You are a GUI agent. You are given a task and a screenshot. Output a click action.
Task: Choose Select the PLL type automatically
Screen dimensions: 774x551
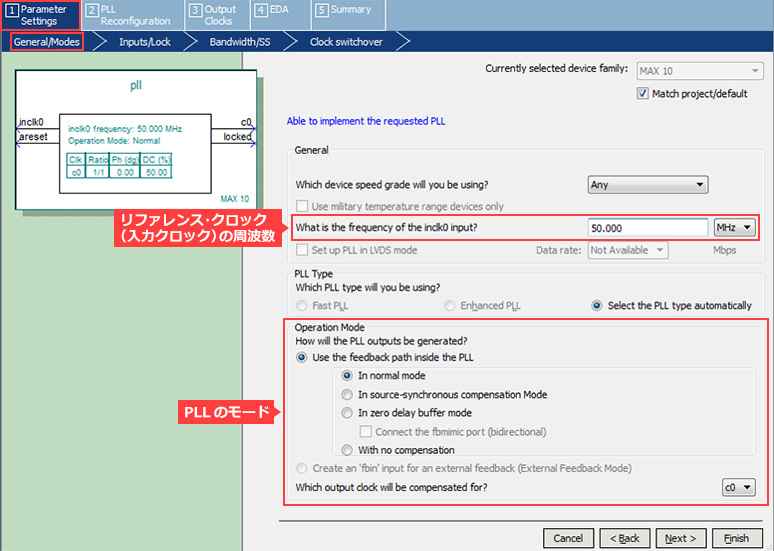tap(598, 306)
